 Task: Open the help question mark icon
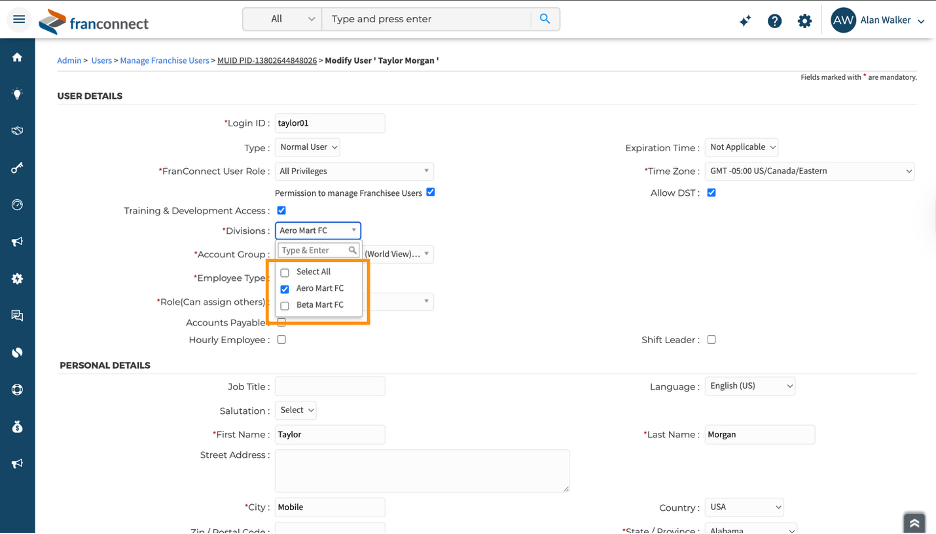point(775,20)
